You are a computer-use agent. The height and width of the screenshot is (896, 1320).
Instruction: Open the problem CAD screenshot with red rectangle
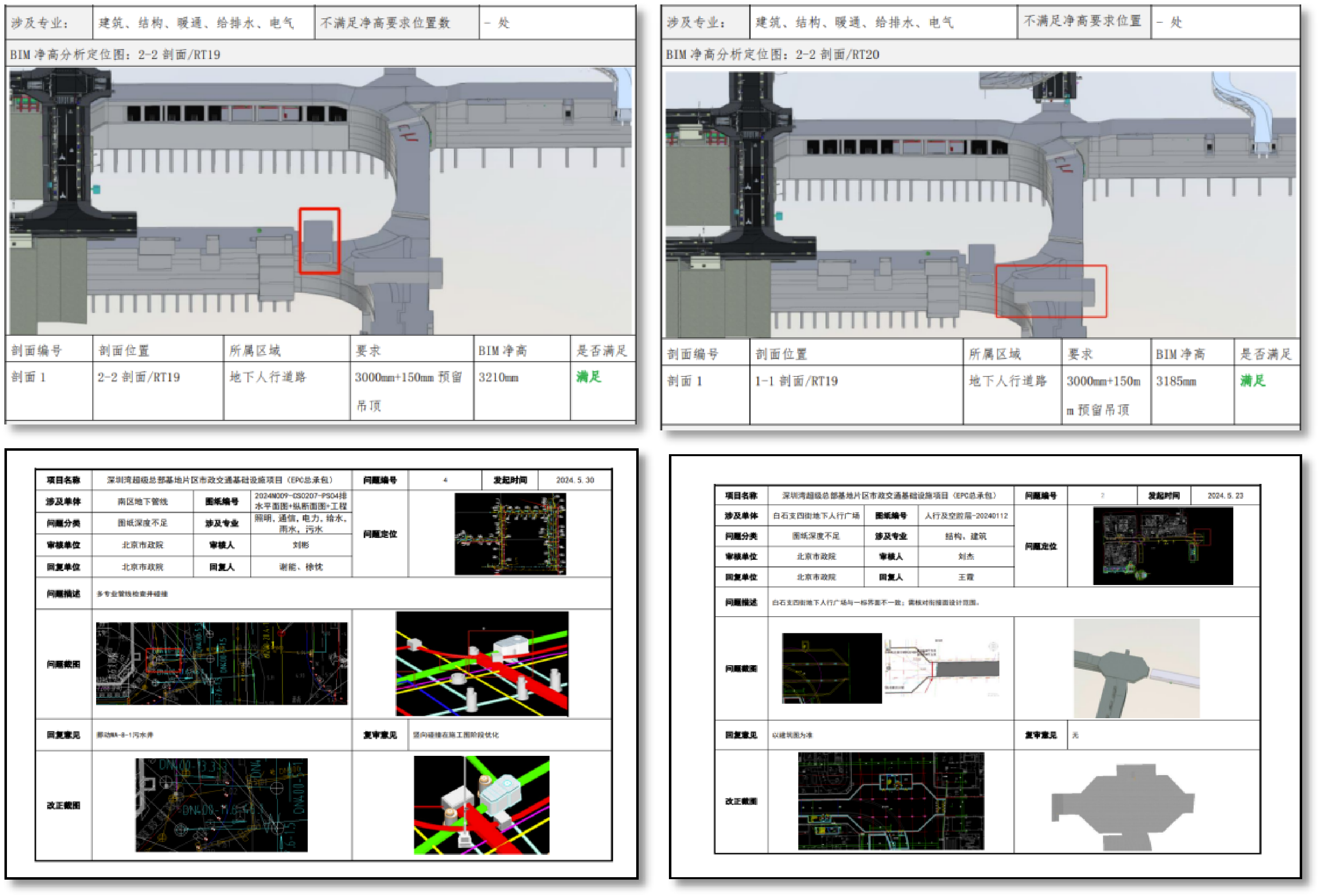[x=221, y=663]
